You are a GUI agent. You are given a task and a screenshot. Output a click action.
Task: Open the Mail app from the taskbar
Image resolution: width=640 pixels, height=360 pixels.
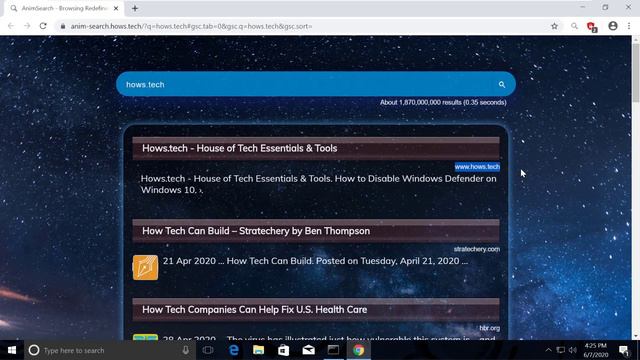(309, 350)
